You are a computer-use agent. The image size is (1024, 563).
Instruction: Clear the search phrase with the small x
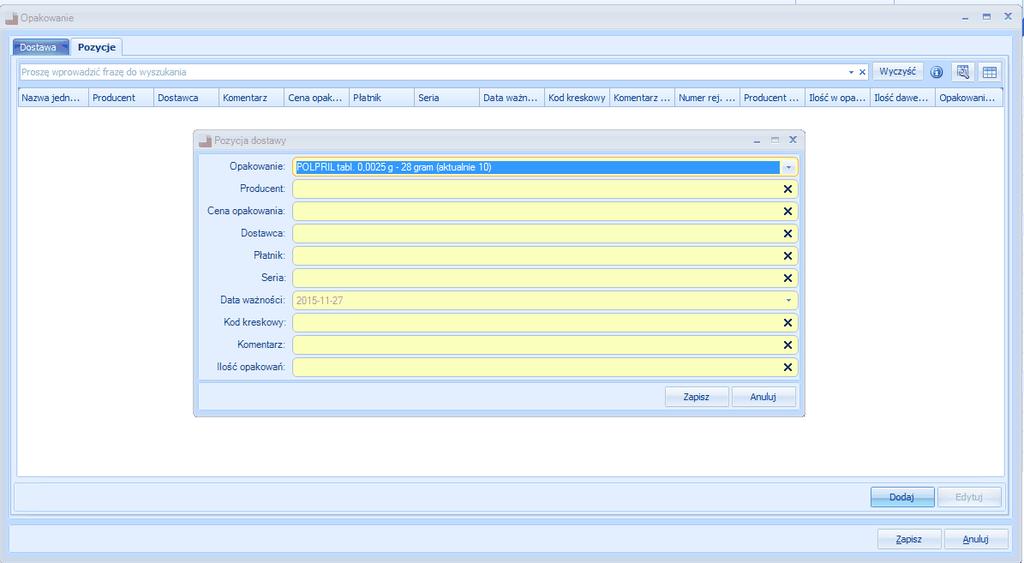coord(862,72)
